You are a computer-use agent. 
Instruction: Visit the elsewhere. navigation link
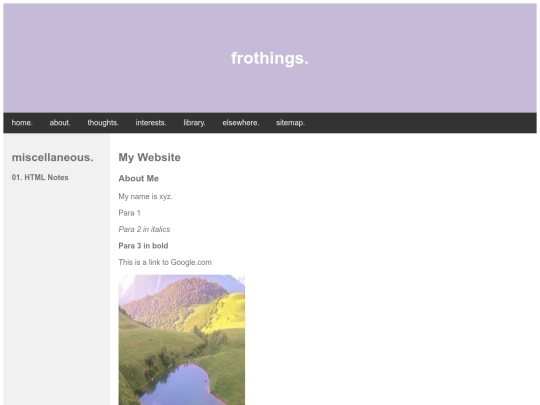pos(241,123)
